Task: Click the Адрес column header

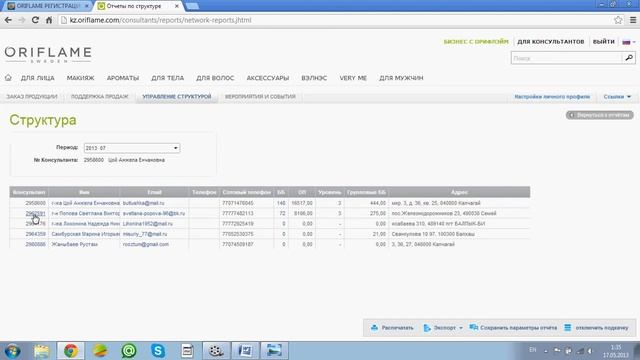Action: click(x=459, y=192)
